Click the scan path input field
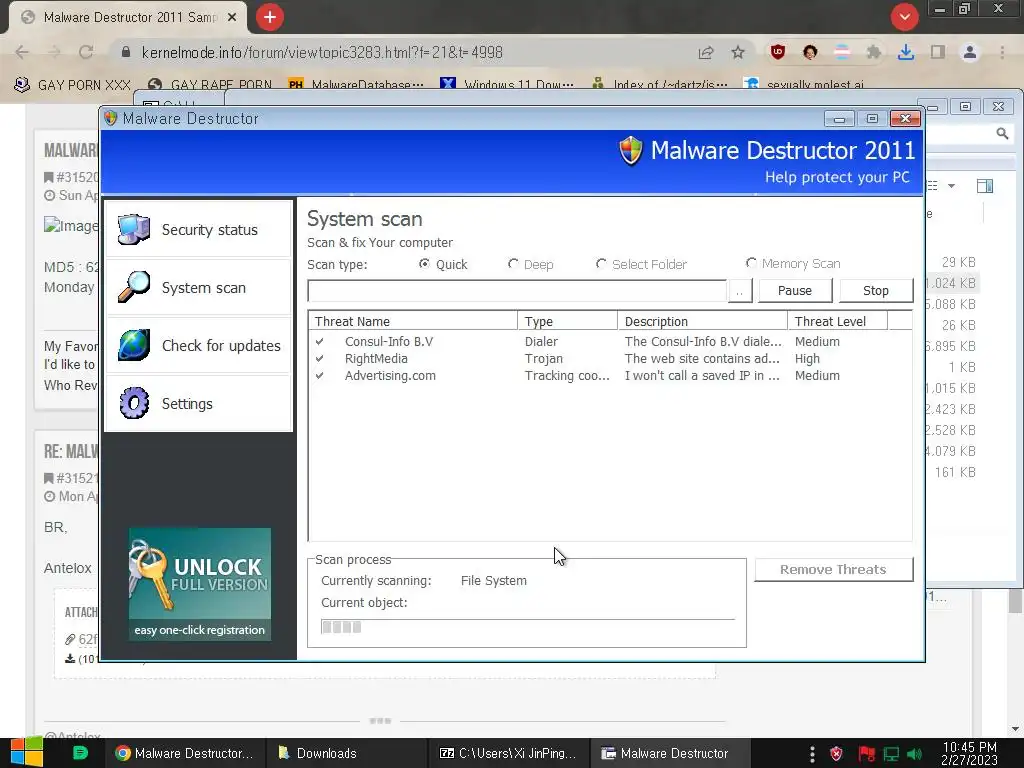The width and height of the screenshot is (1024, 768). [x=517, y=291]
